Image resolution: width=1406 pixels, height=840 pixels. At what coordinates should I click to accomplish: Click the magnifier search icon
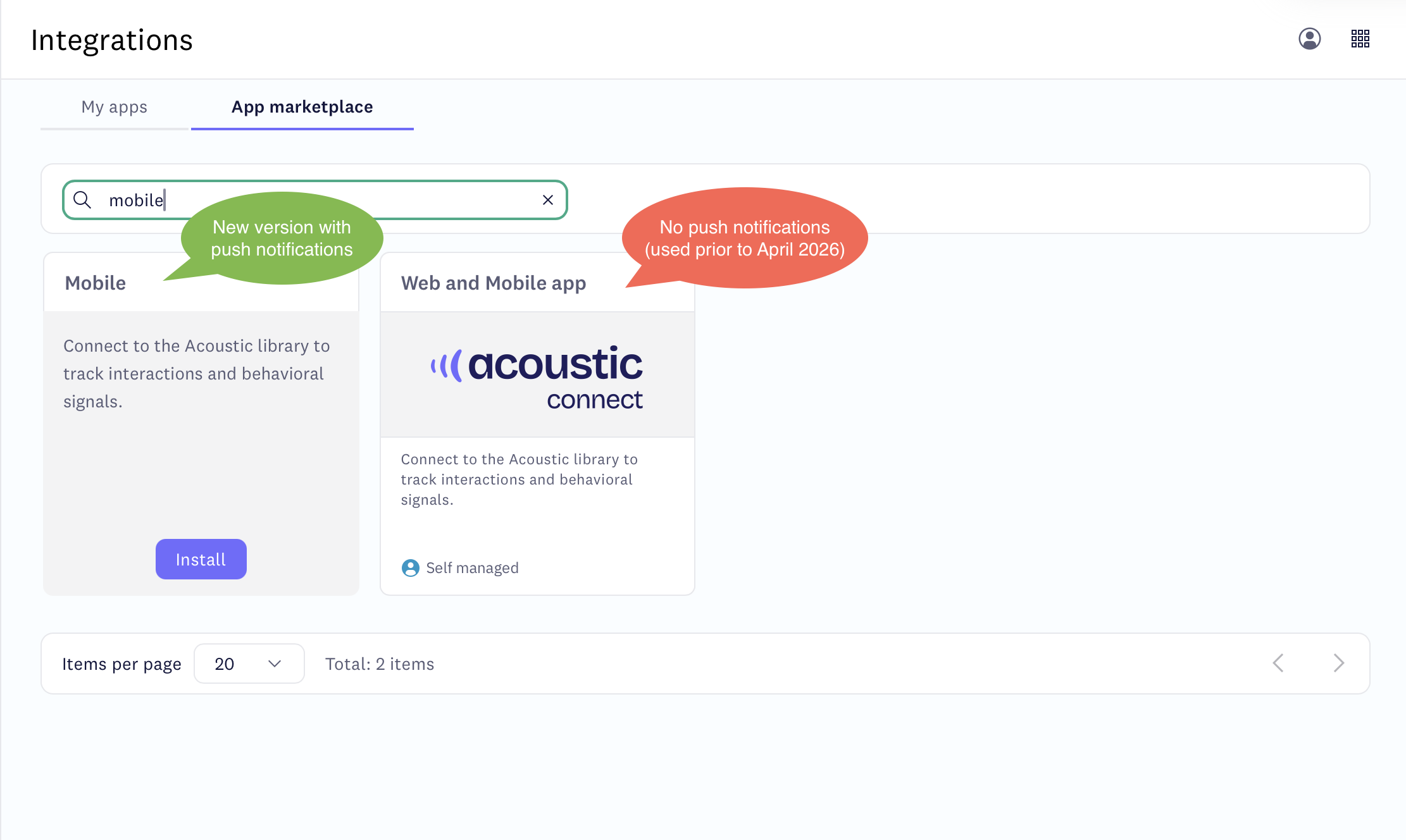pos(82,200)
